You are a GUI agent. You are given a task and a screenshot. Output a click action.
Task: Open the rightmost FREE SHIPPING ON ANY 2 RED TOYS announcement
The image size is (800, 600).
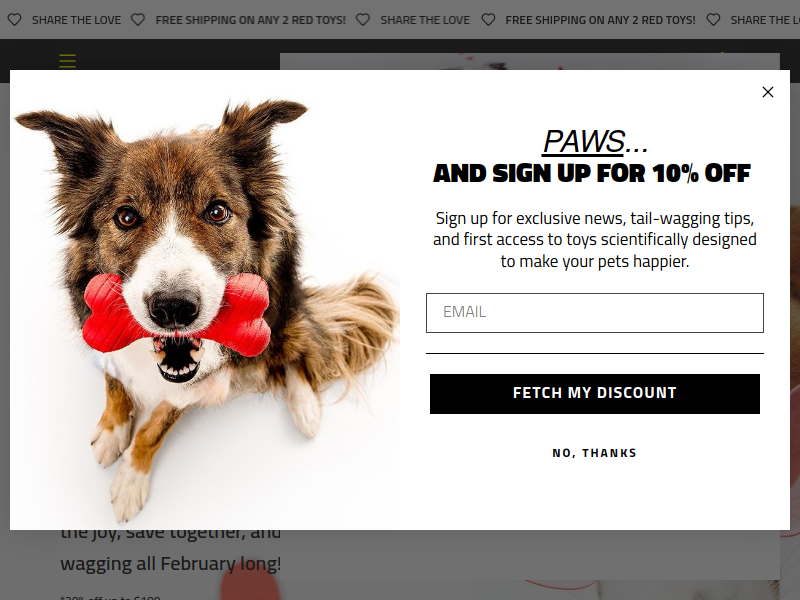pyautogui.click(x=601, y=20)
